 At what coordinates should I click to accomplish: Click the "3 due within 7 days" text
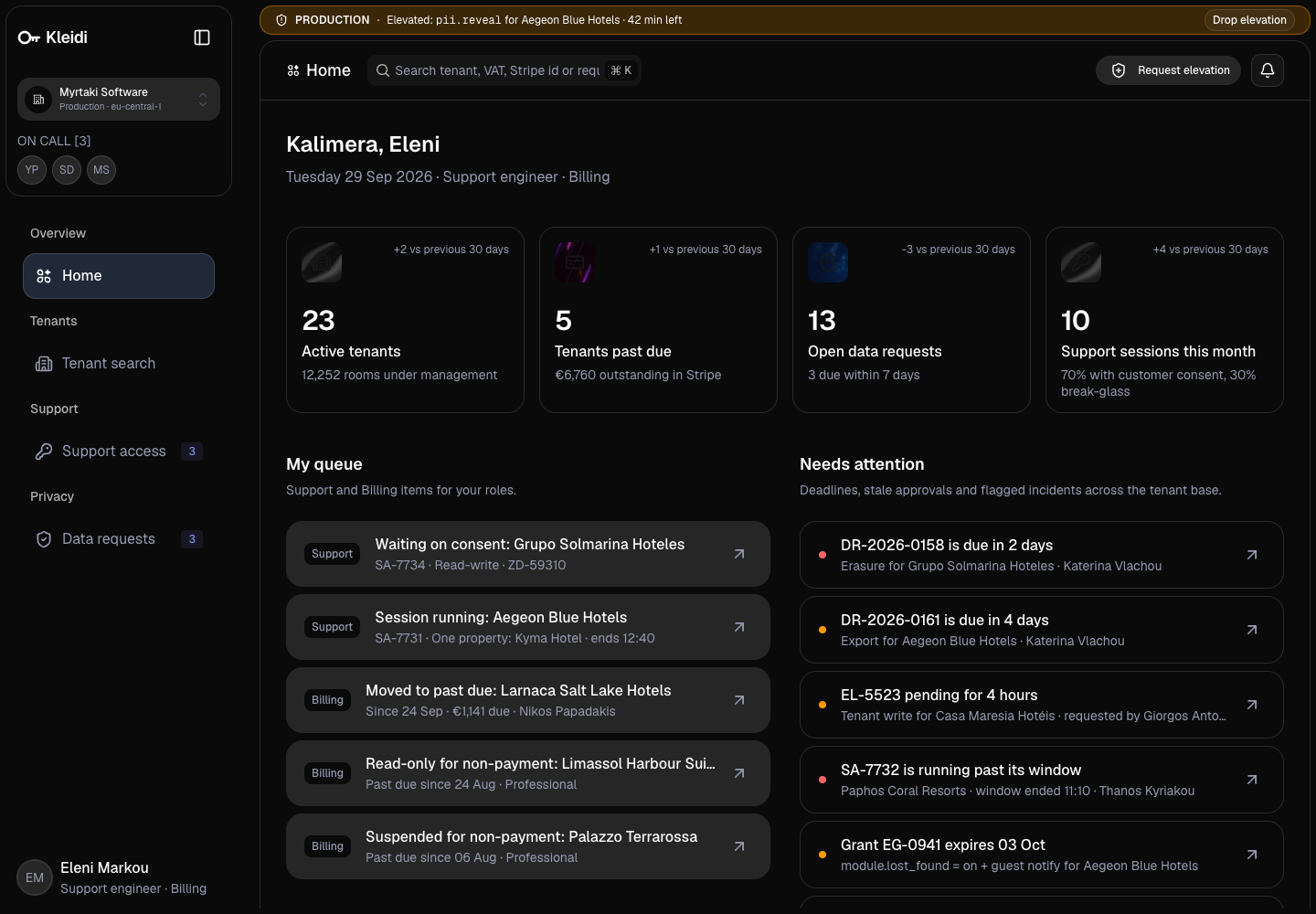(x=864, y=375)
